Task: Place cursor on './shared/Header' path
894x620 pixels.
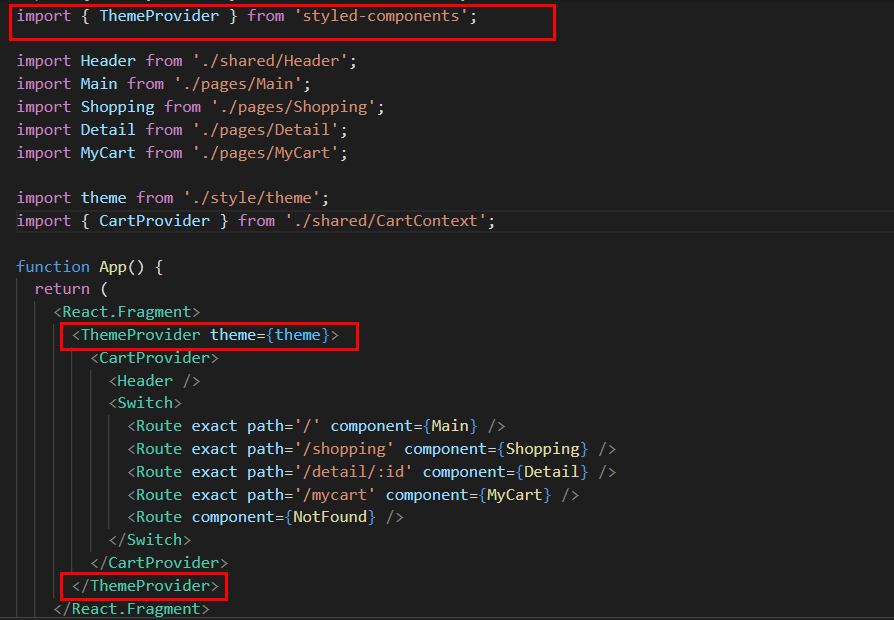Action: coord(270,61)
